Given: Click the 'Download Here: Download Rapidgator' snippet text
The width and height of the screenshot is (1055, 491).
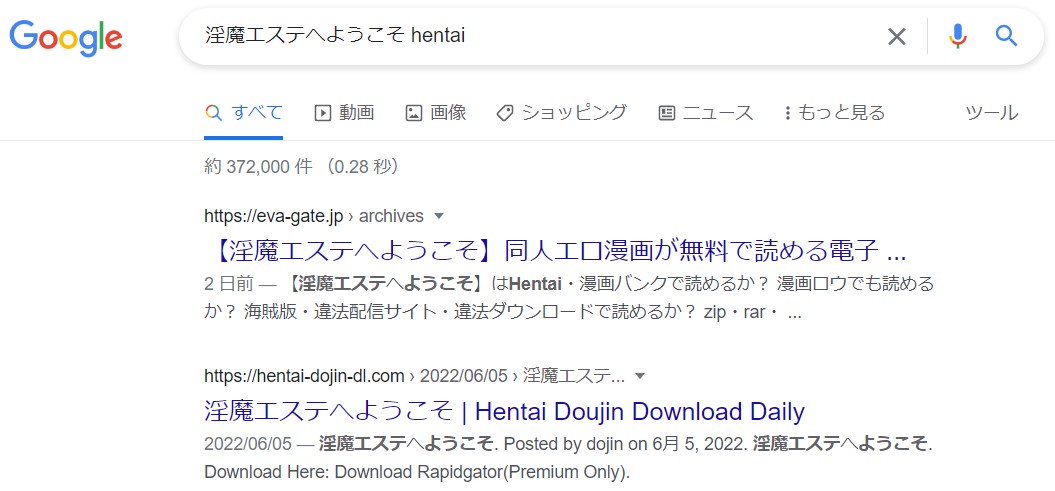Looking at the screenshot, I should tap(354, 472).
